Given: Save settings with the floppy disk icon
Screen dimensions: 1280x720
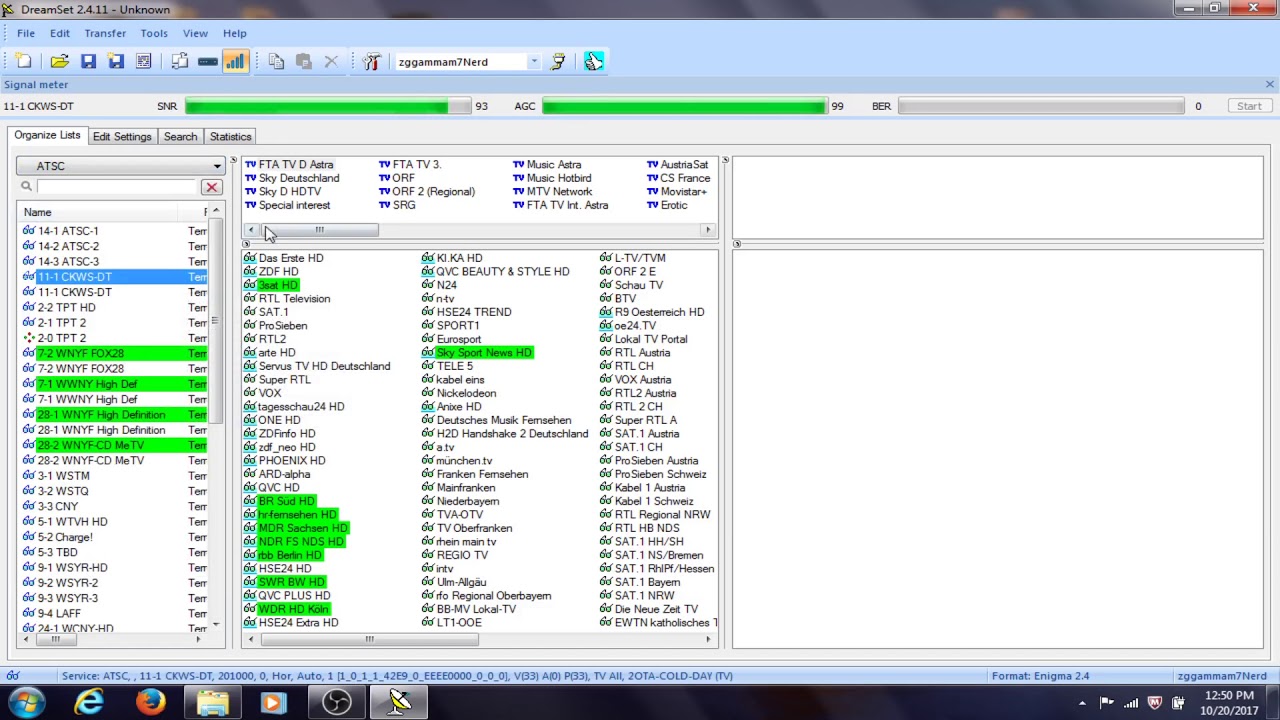Looking at the screenshot, I should pos(88,62).
